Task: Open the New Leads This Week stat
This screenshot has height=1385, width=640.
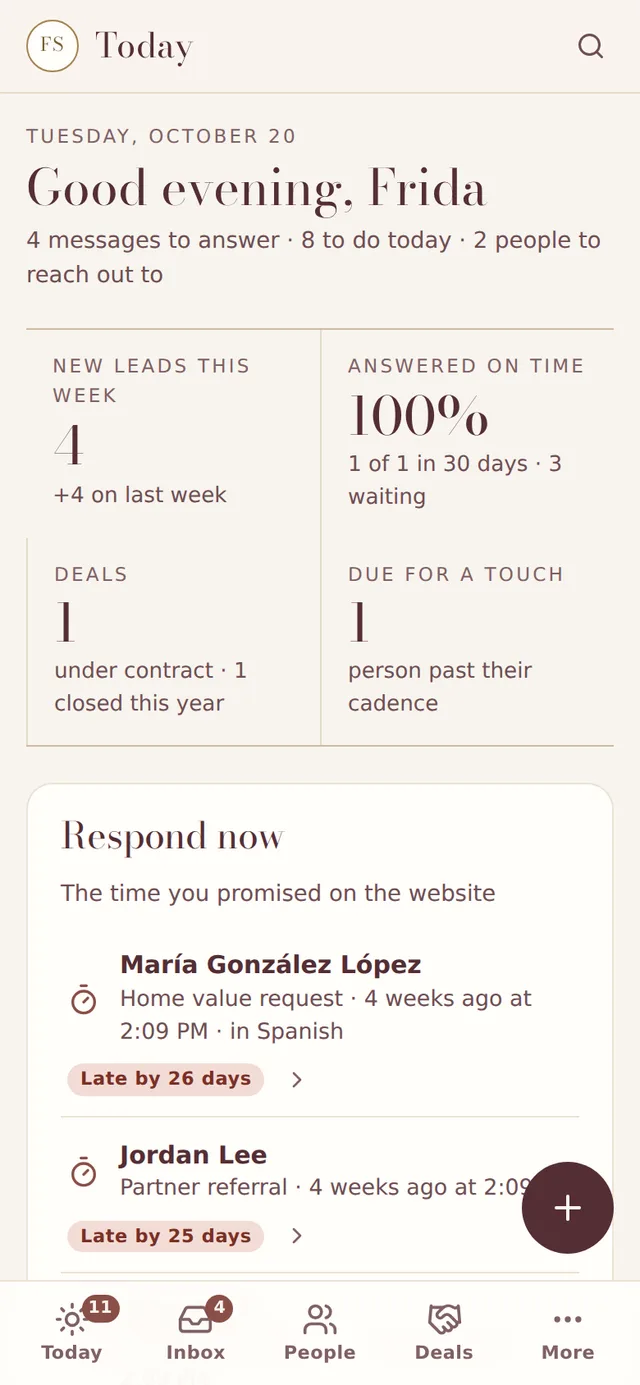Action: coord(174,433)
